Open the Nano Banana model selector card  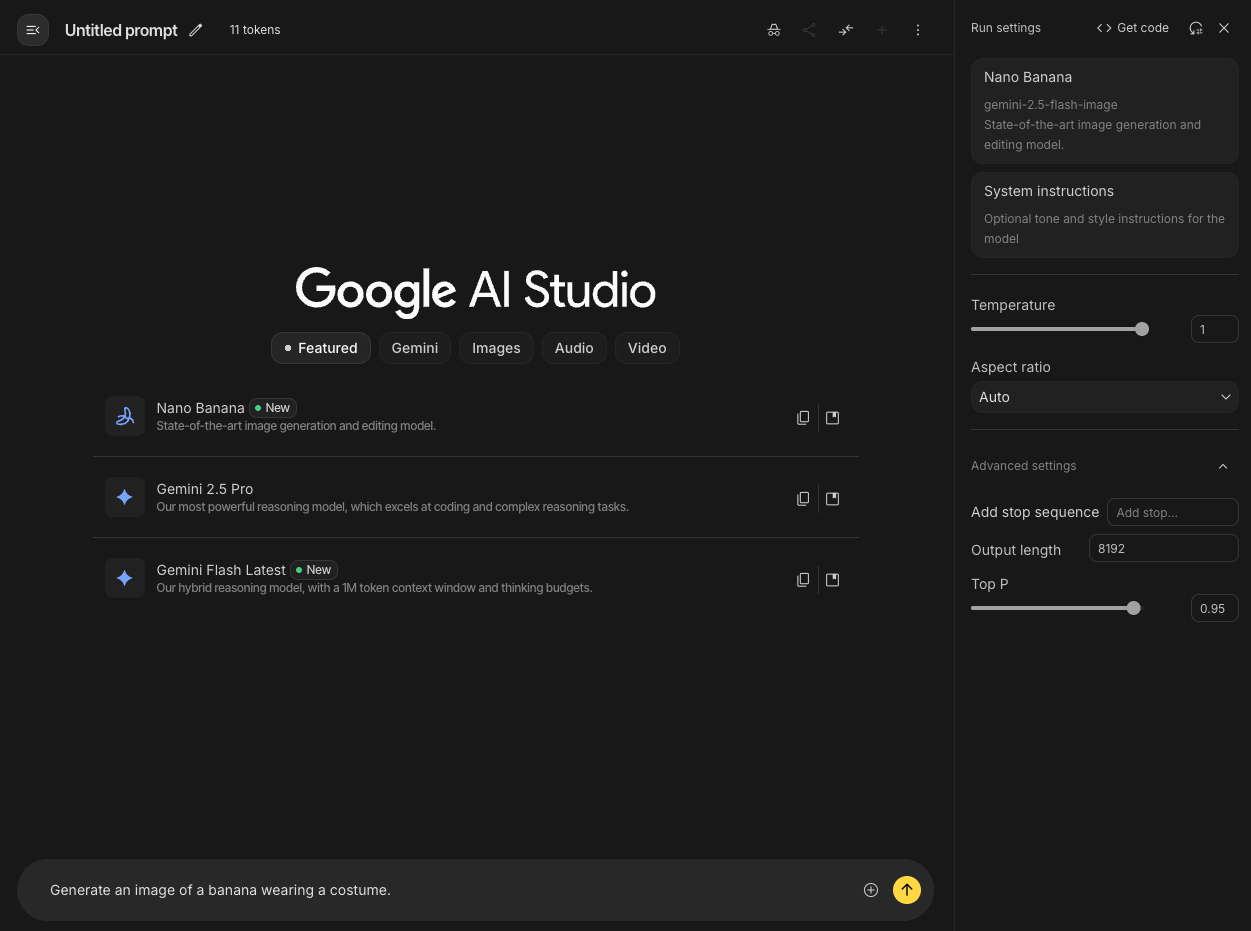1104,110
